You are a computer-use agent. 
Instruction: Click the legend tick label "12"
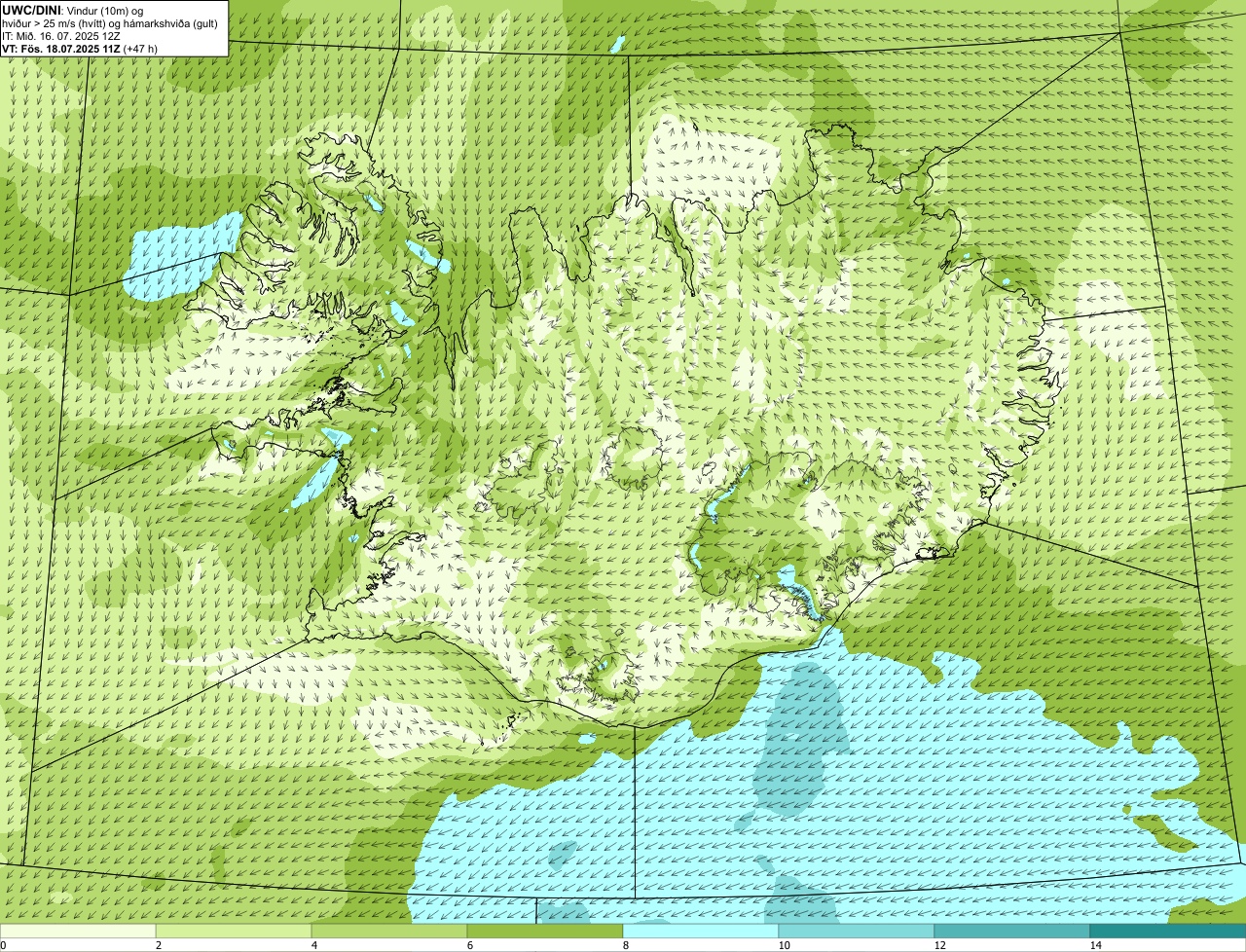click(939, 945)
